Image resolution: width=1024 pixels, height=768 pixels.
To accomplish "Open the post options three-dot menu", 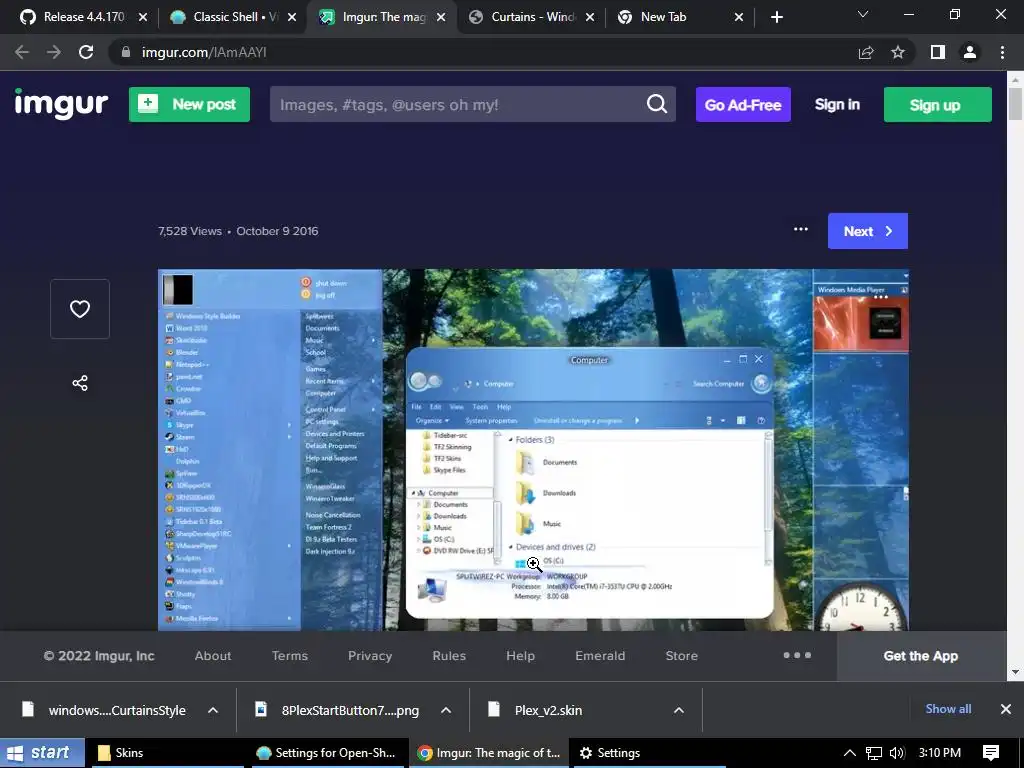I will pyautogui.click(x=801, y=229).
